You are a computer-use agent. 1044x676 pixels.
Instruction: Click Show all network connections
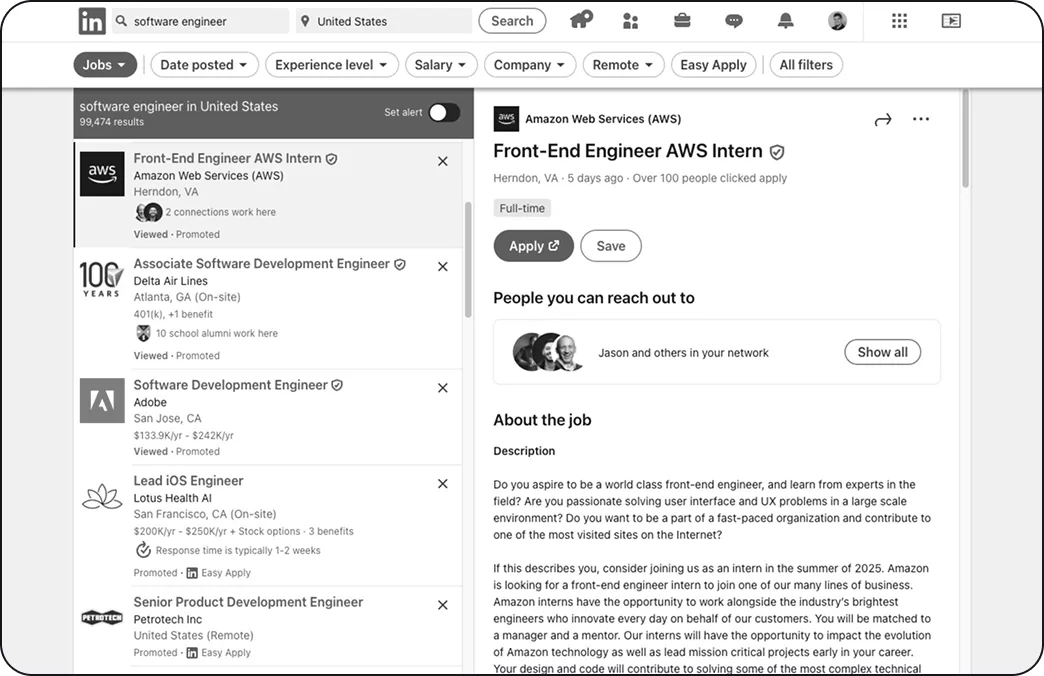point(882,352)
